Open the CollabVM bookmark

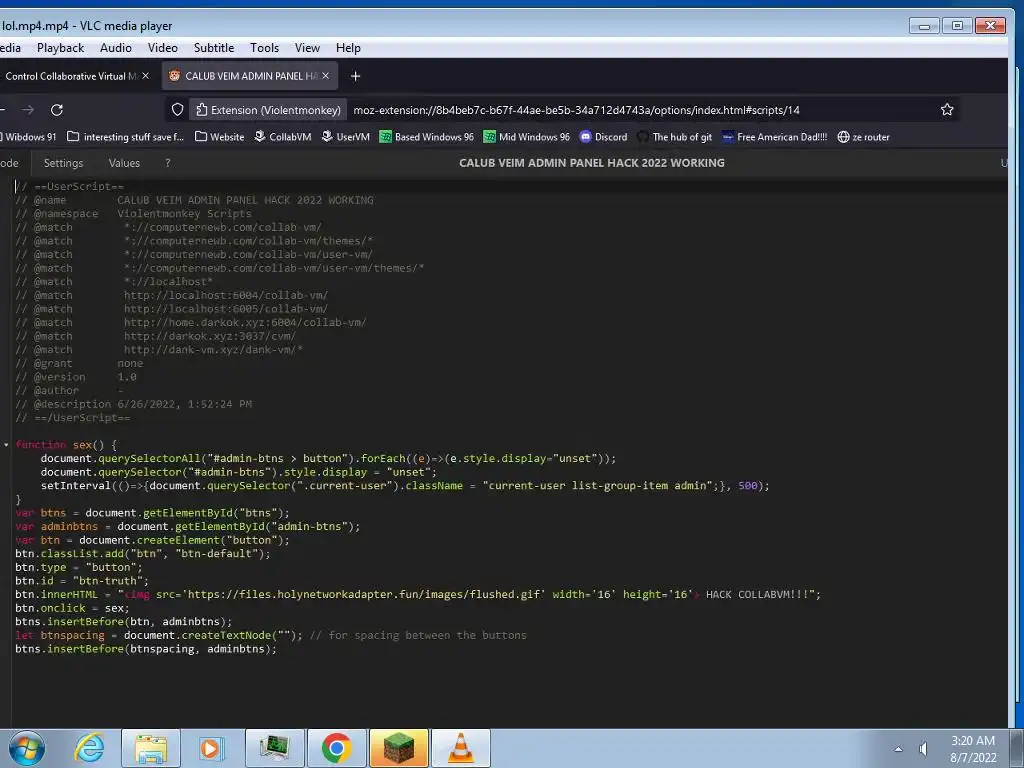pyautogui.click(x=282, y=137)
